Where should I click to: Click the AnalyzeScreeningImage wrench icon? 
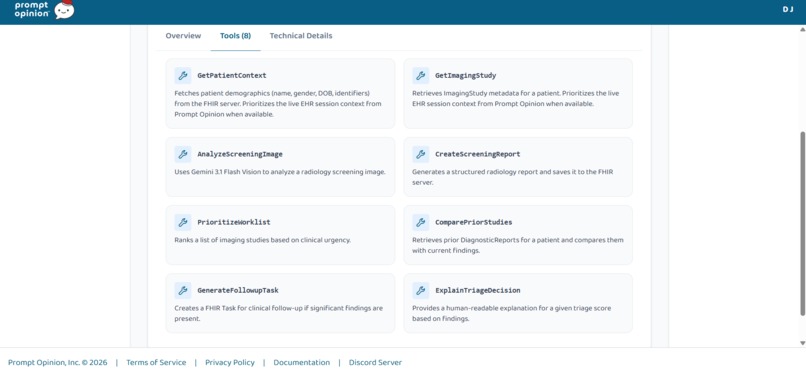[182, 154]
